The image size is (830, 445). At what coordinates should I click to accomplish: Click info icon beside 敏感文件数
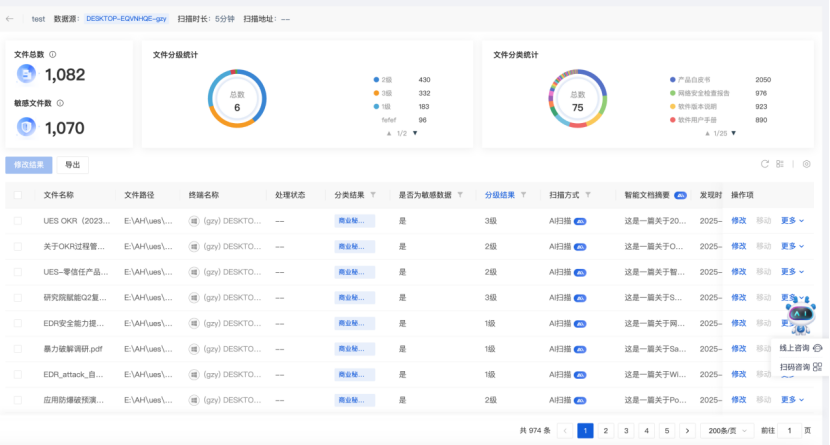pos(60,103)
